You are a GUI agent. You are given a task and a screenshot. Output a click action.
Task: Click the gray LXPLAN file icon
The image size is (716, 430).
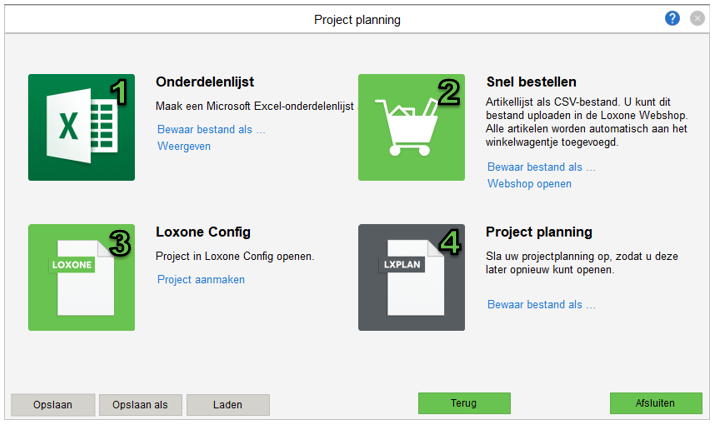411,277
